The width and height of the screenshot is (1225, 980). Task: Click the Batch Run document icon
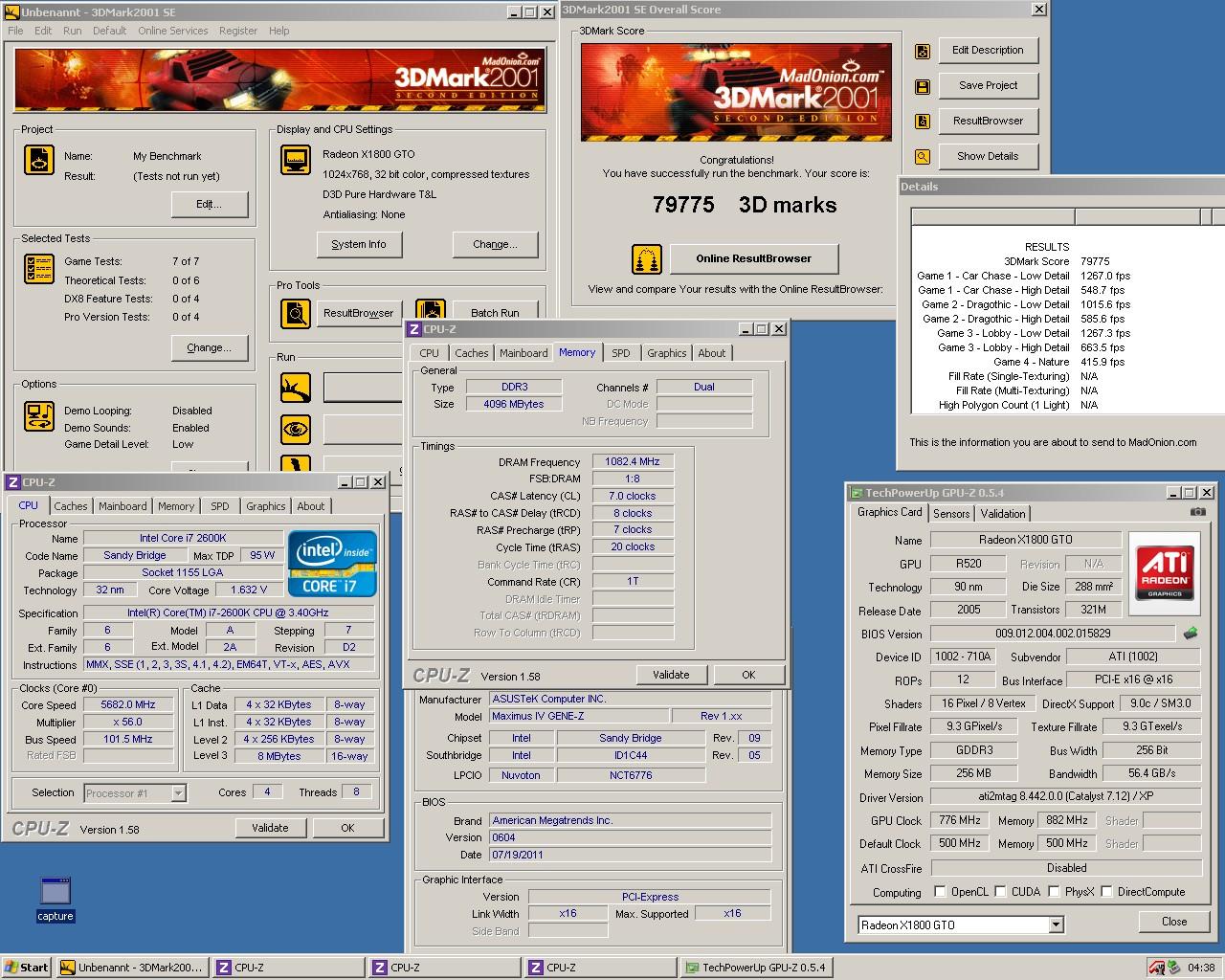point(431,311)
